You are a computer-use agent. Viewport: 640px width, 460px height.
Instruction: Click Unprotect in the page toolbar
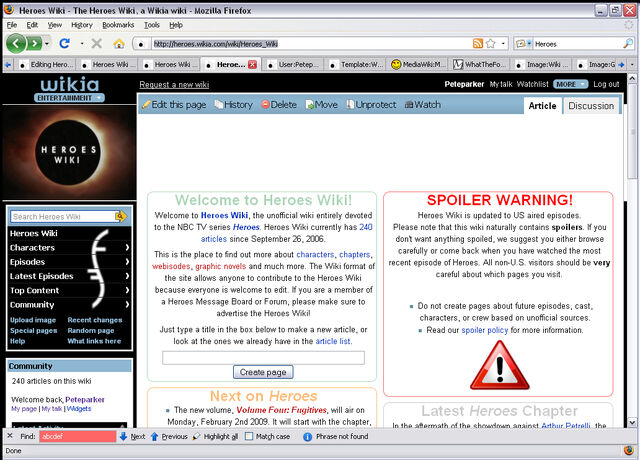(371, 104)
